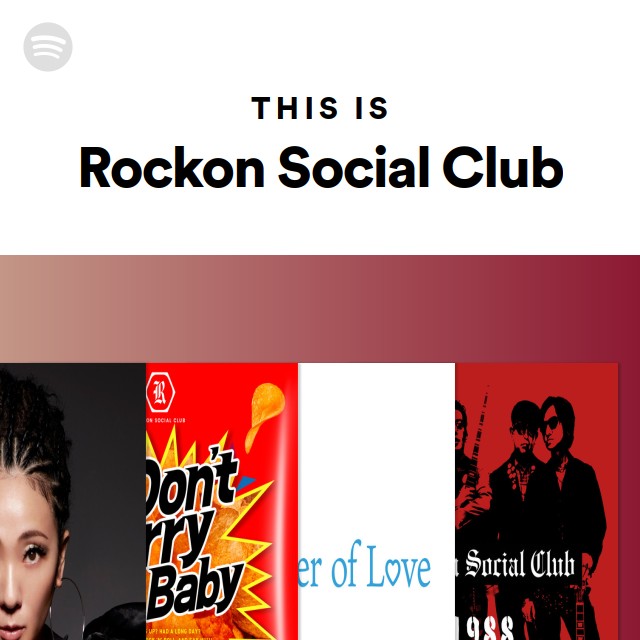The width and height of the screenshot is (640, 640).
Task: Click the gothic "Social Club" text
Action: 520,564
